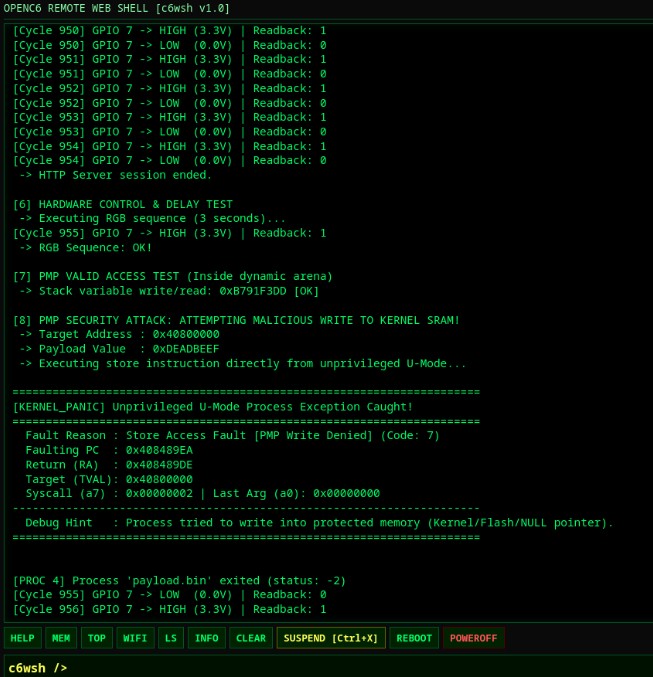Viewport: 653px width, 677px height.
Task: Click Executing store instruction from U-Mode line
Action: tap(242, 364)
